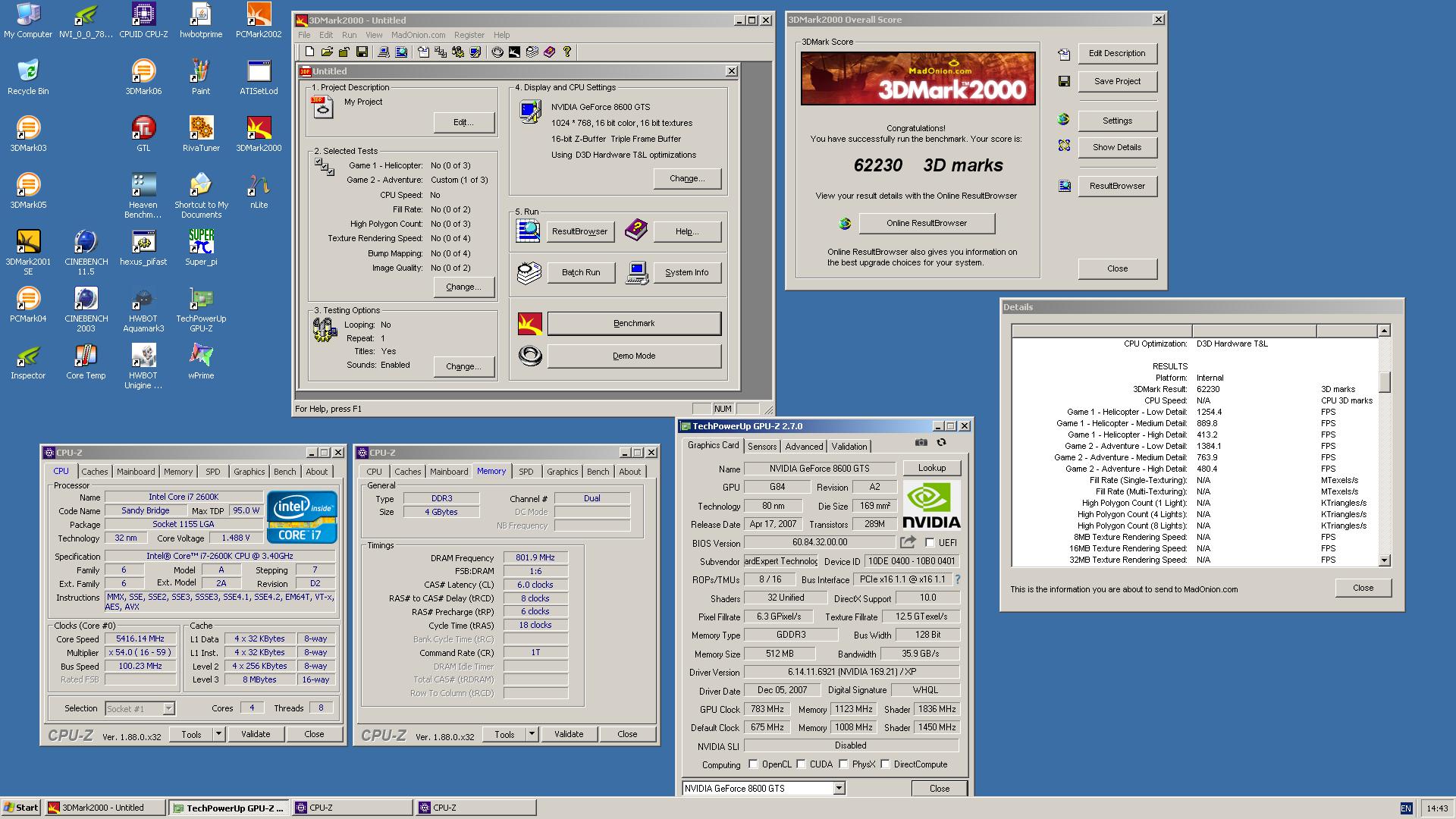Click the benchmark run black toolbar icon

[x=514, y=52]
